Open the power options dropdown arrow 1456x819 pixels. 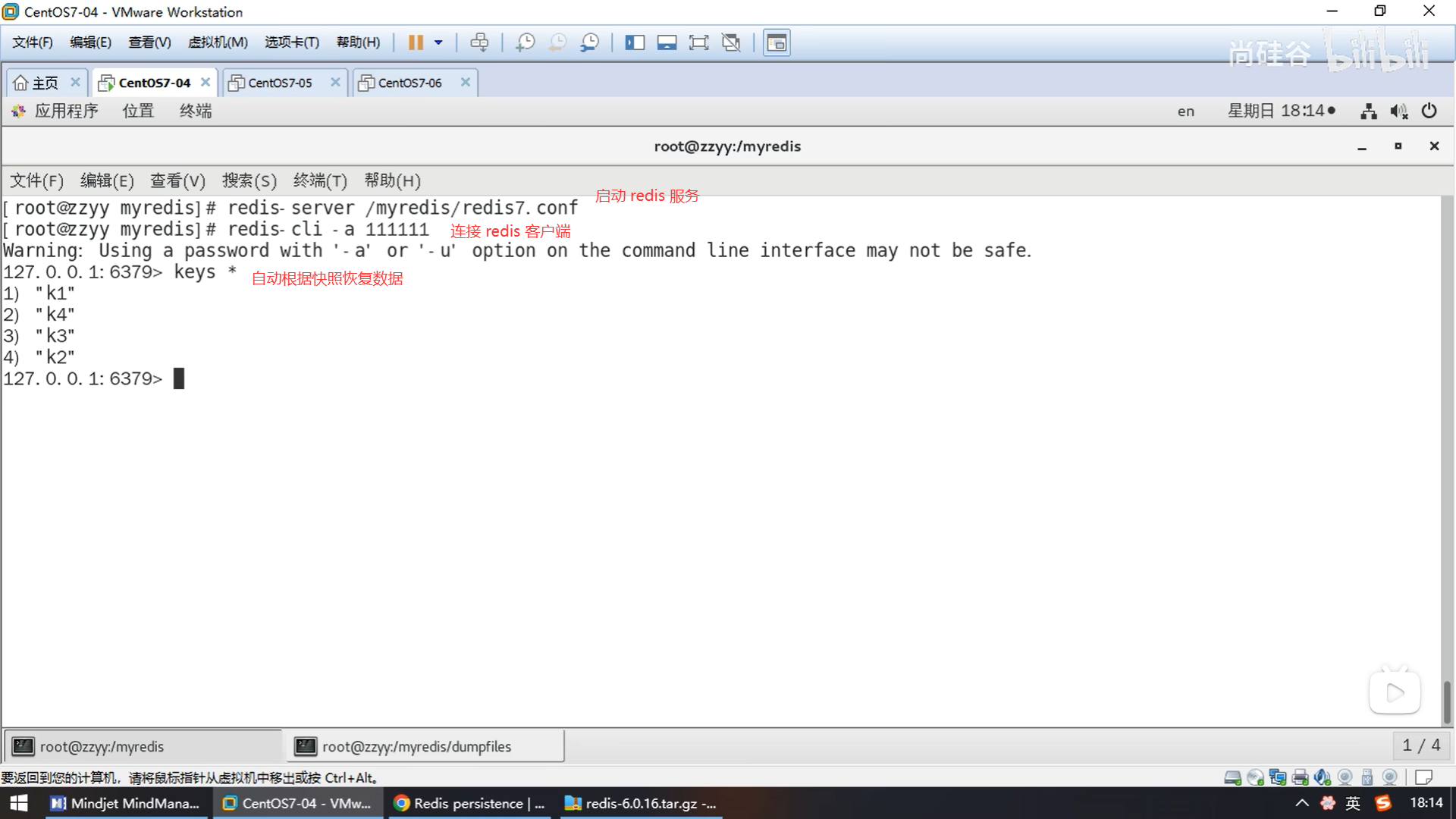438,42
